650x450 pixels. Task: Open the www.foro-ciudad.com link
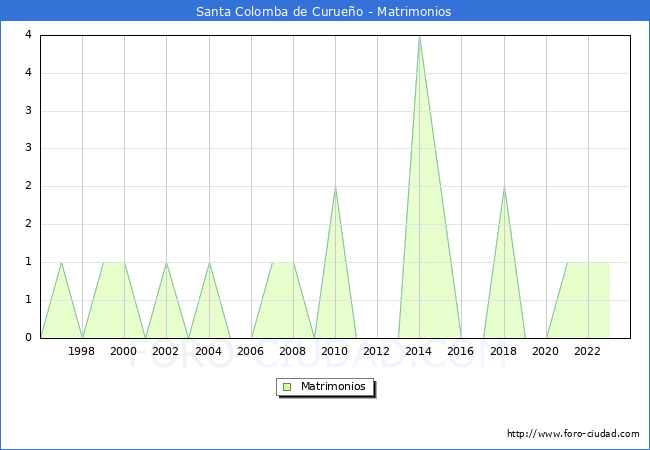[573, 434]
